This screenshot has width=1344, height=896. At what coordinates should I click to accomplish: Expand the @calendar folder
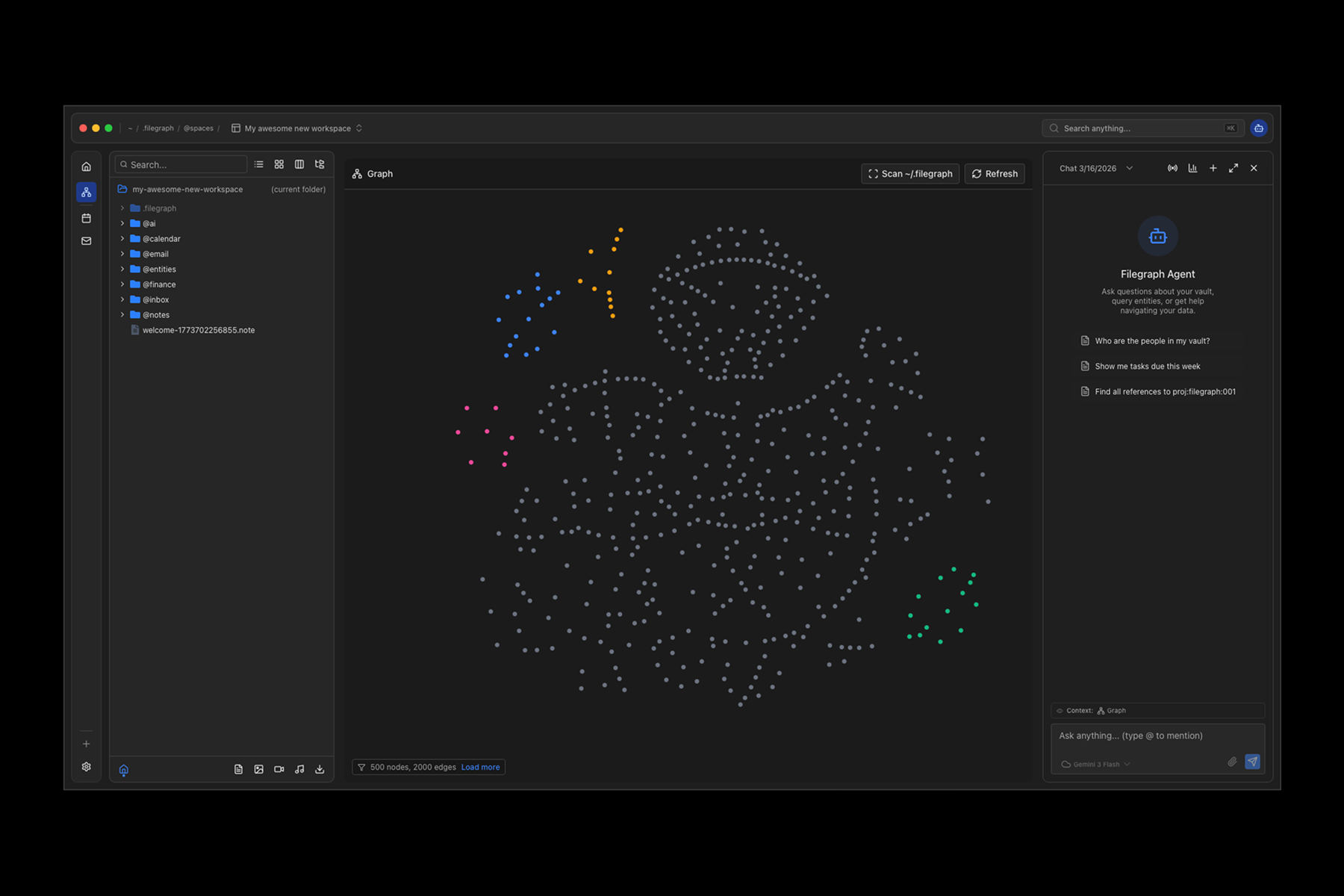pos(122,239)
